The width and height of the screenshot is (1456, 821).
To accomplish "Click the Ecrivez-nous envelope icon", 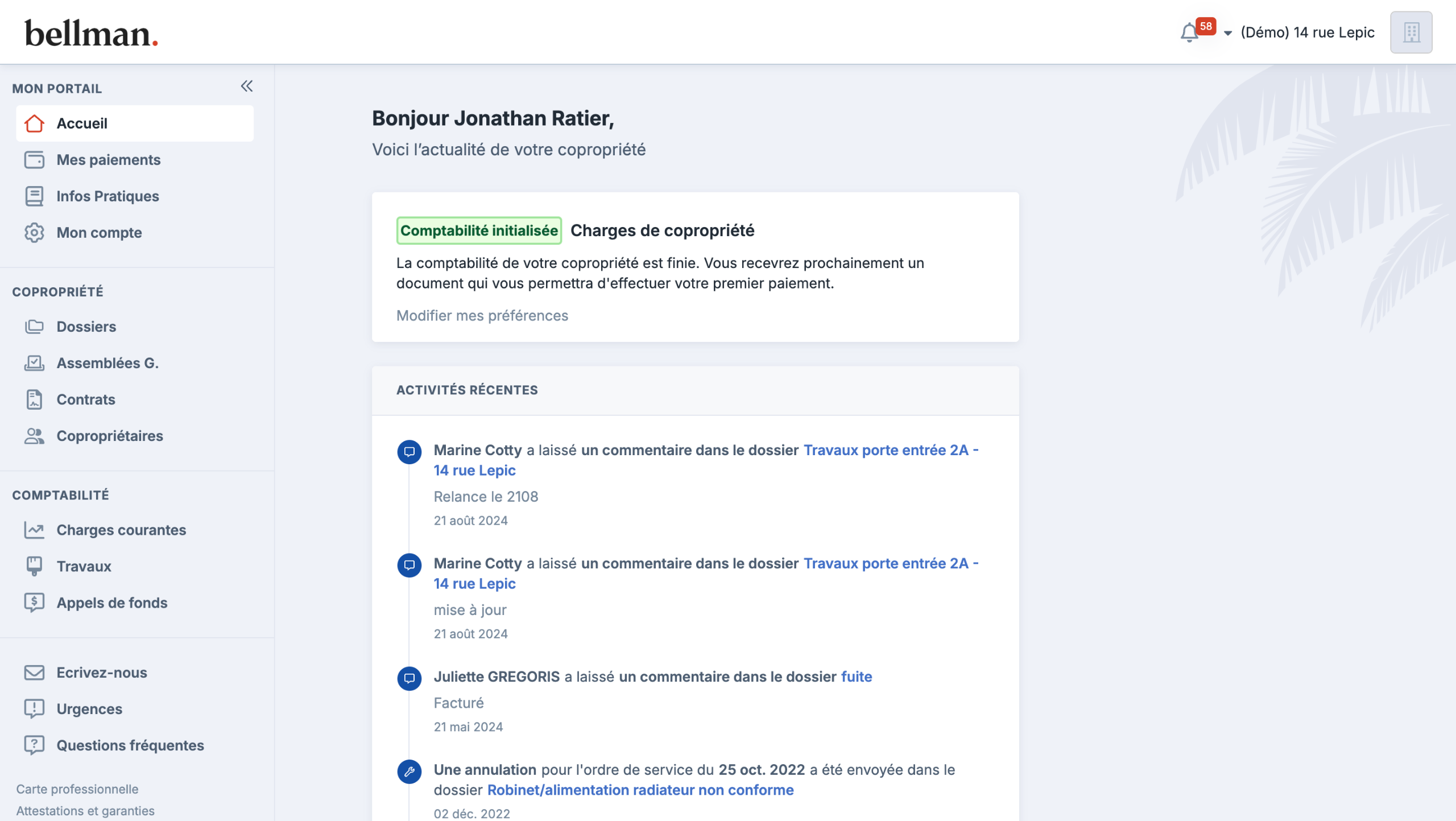I will [34, 673].
